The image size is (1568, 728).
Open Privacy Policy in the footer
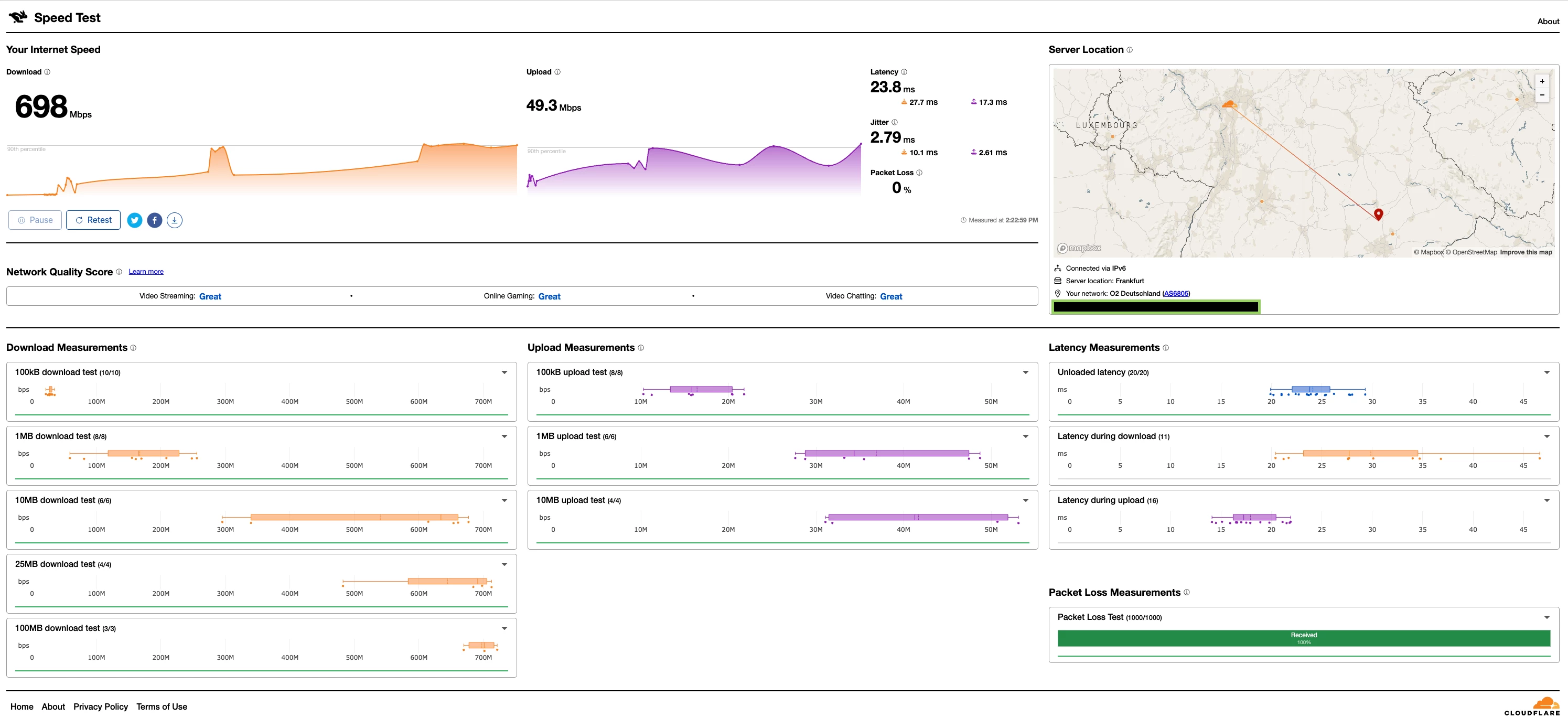101,706
